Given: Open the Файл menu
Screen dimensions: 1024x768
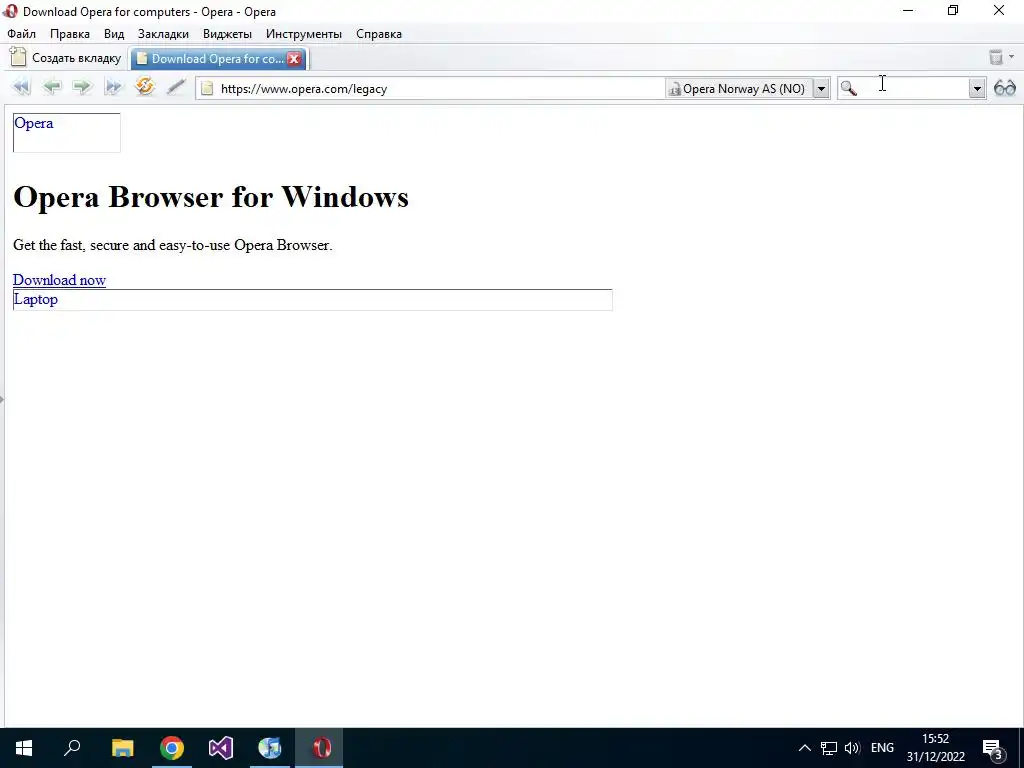Looking at the screenshot, I should (22, 34).
